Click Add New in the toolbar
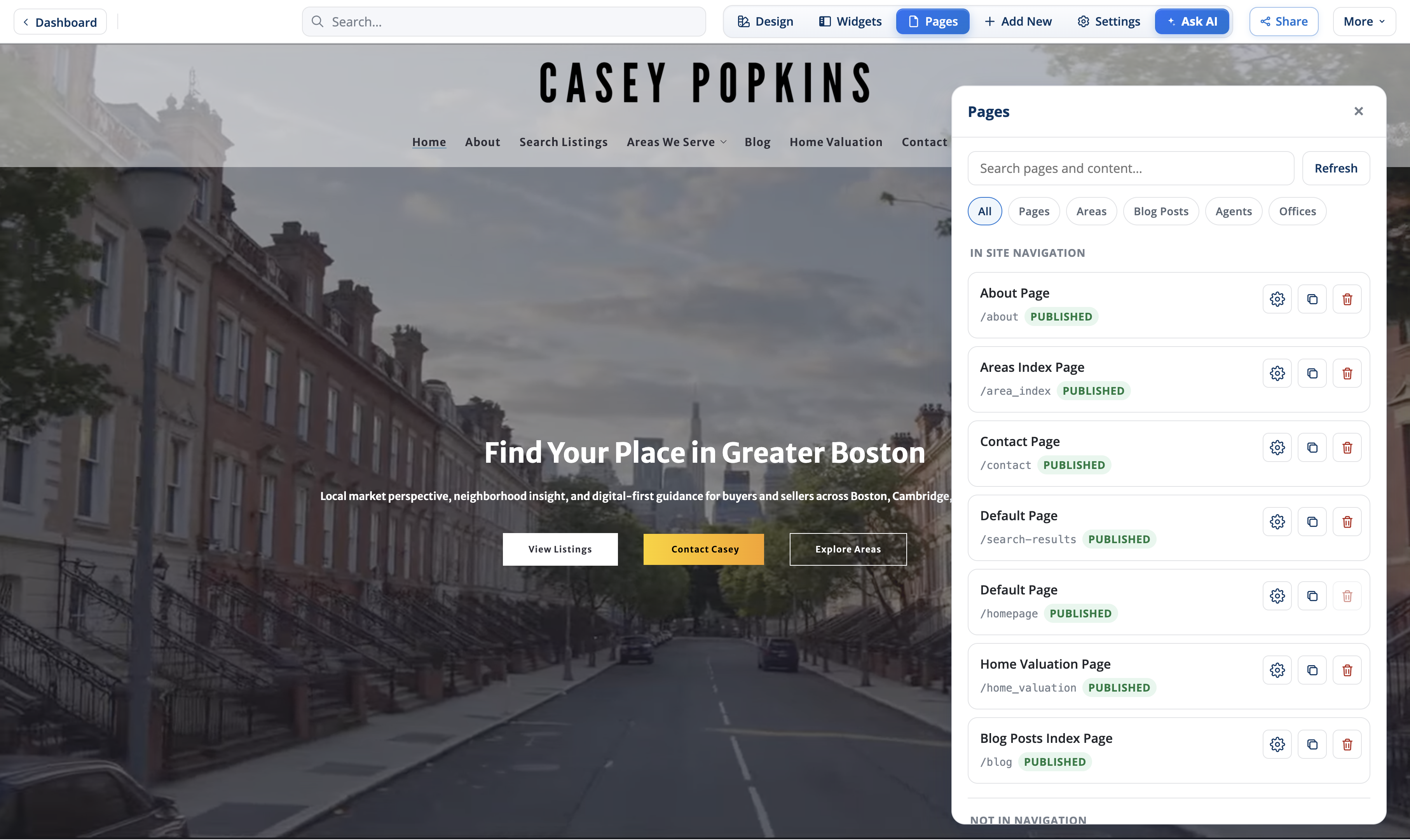1410x840 pixels. [x=1018, y=21]
